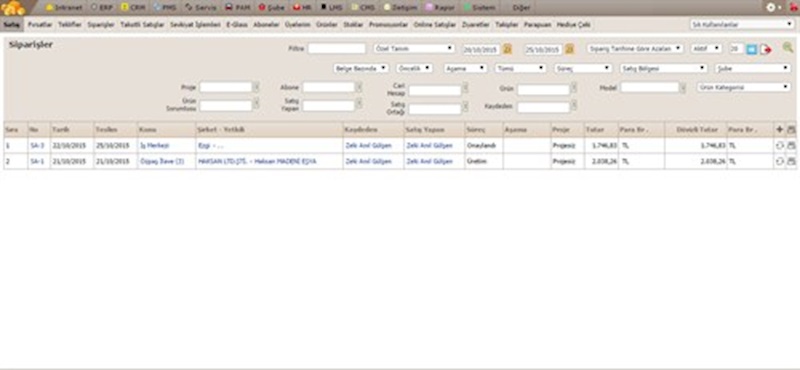Click the plus icon in table header
This screenshot has height=370, width=800.
(779, 130)
